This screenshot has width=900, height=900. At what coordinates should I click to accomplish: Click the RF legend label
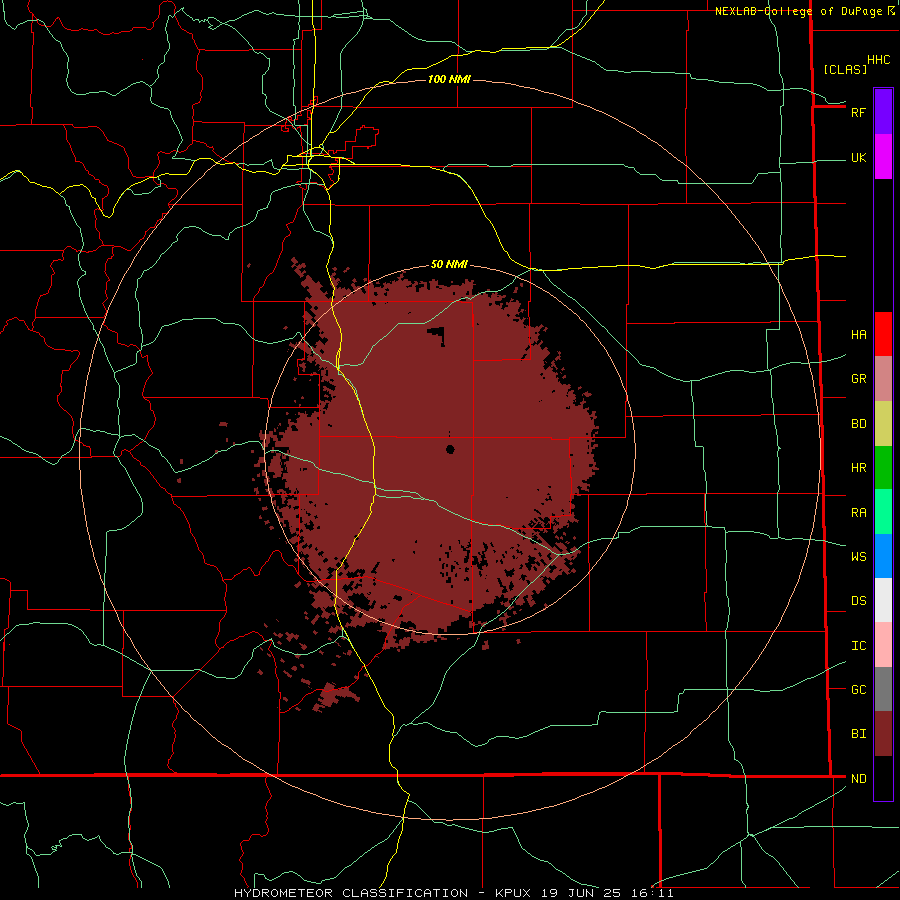858,112
